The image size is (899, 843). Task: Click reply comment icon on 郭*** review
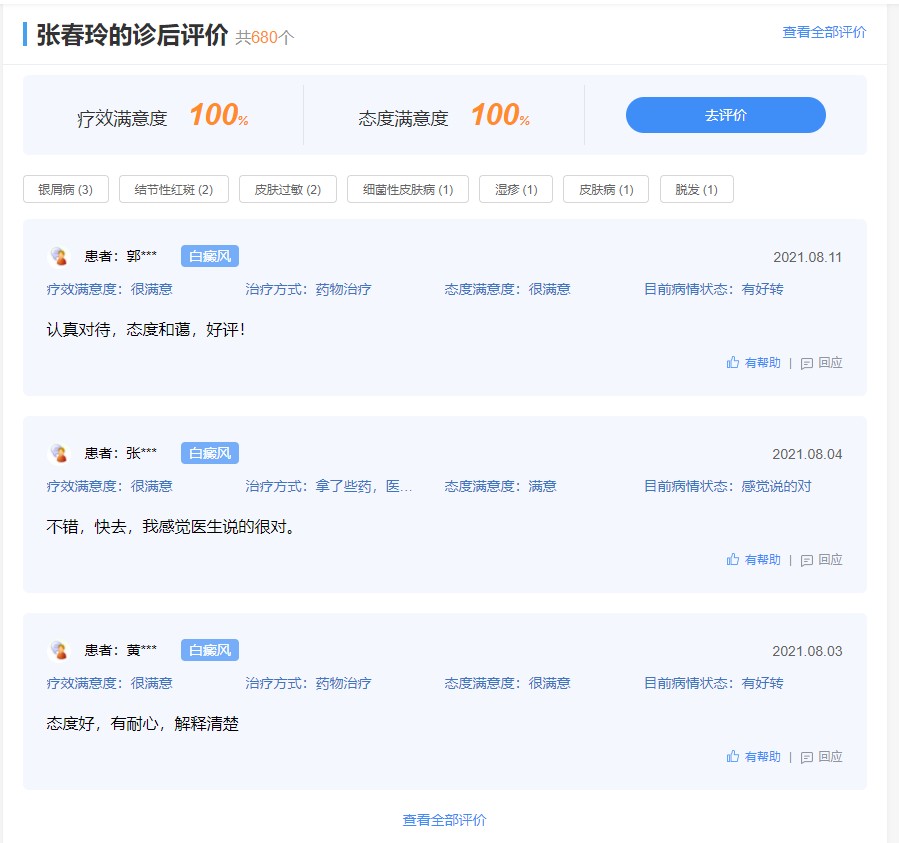pos(807,364)
